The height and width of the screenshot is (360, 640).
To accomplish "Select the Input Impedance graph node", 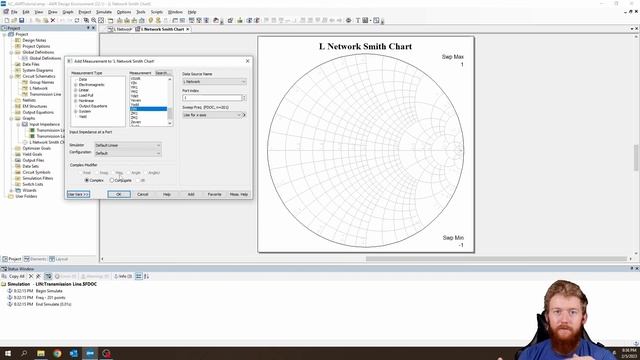I will [44, 124].
